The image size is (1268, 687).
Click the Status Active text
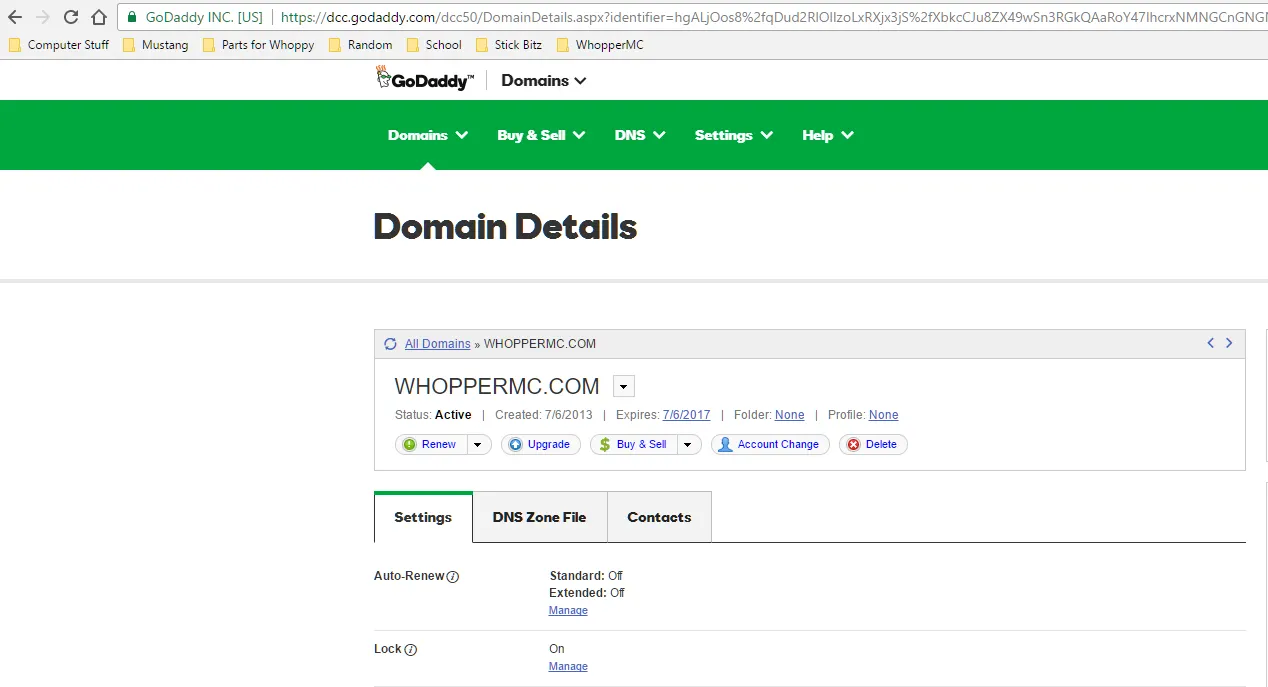(x=433, y=415)
